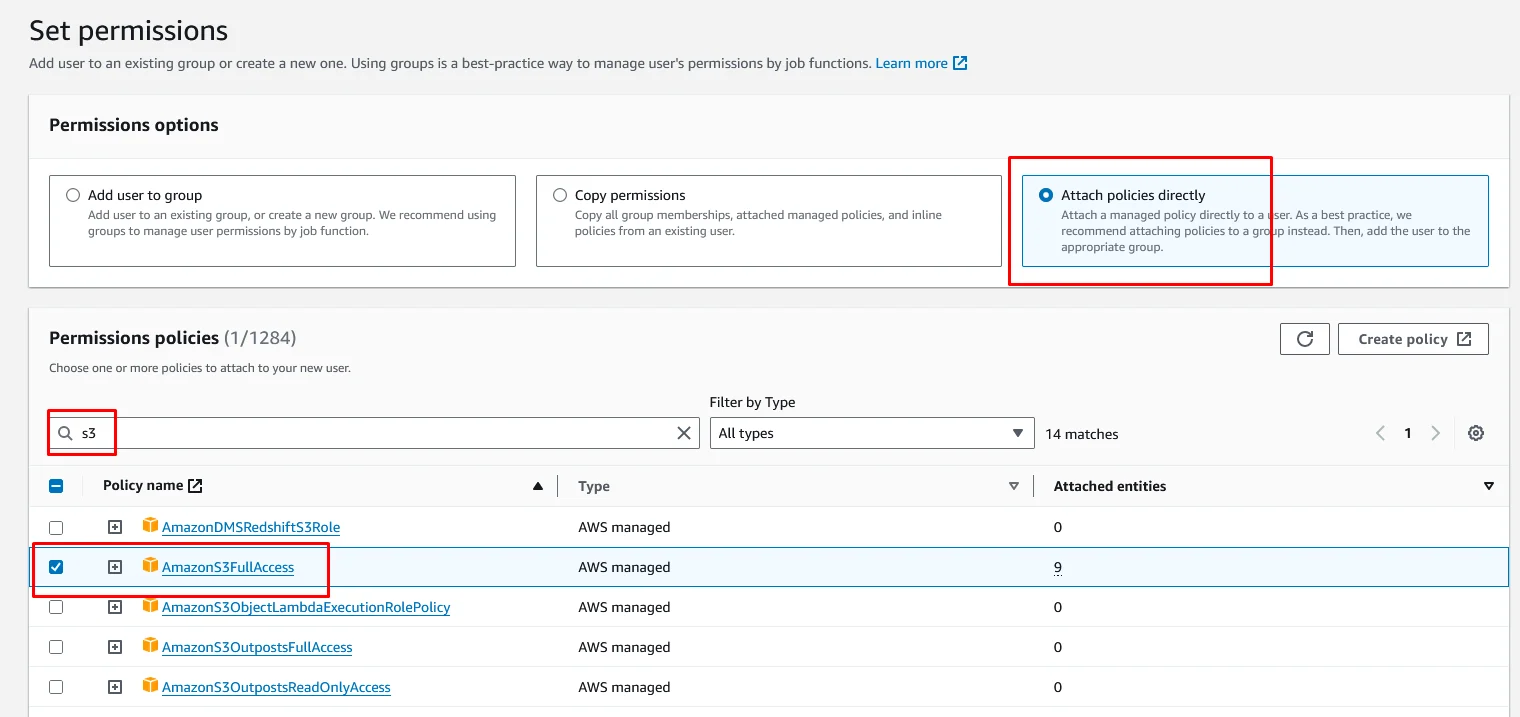Open AmazonS3ObjectLambdaExecutionRolePolicy link
Screen dimensions: 1520x717
coord(306,607)
